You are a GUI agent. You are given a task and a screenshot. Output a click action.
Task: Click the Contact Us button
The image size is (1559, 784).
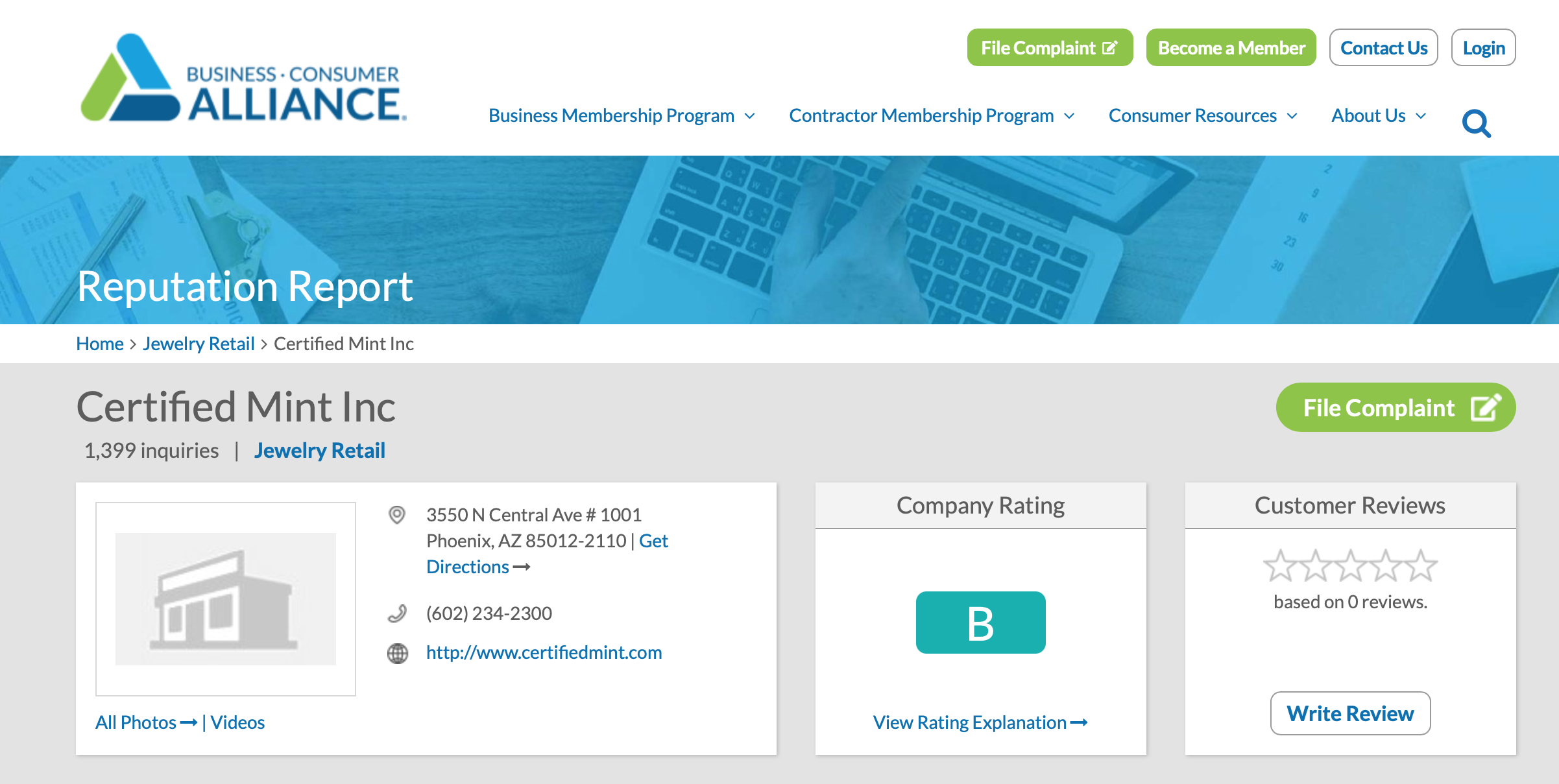[1383, 47]
